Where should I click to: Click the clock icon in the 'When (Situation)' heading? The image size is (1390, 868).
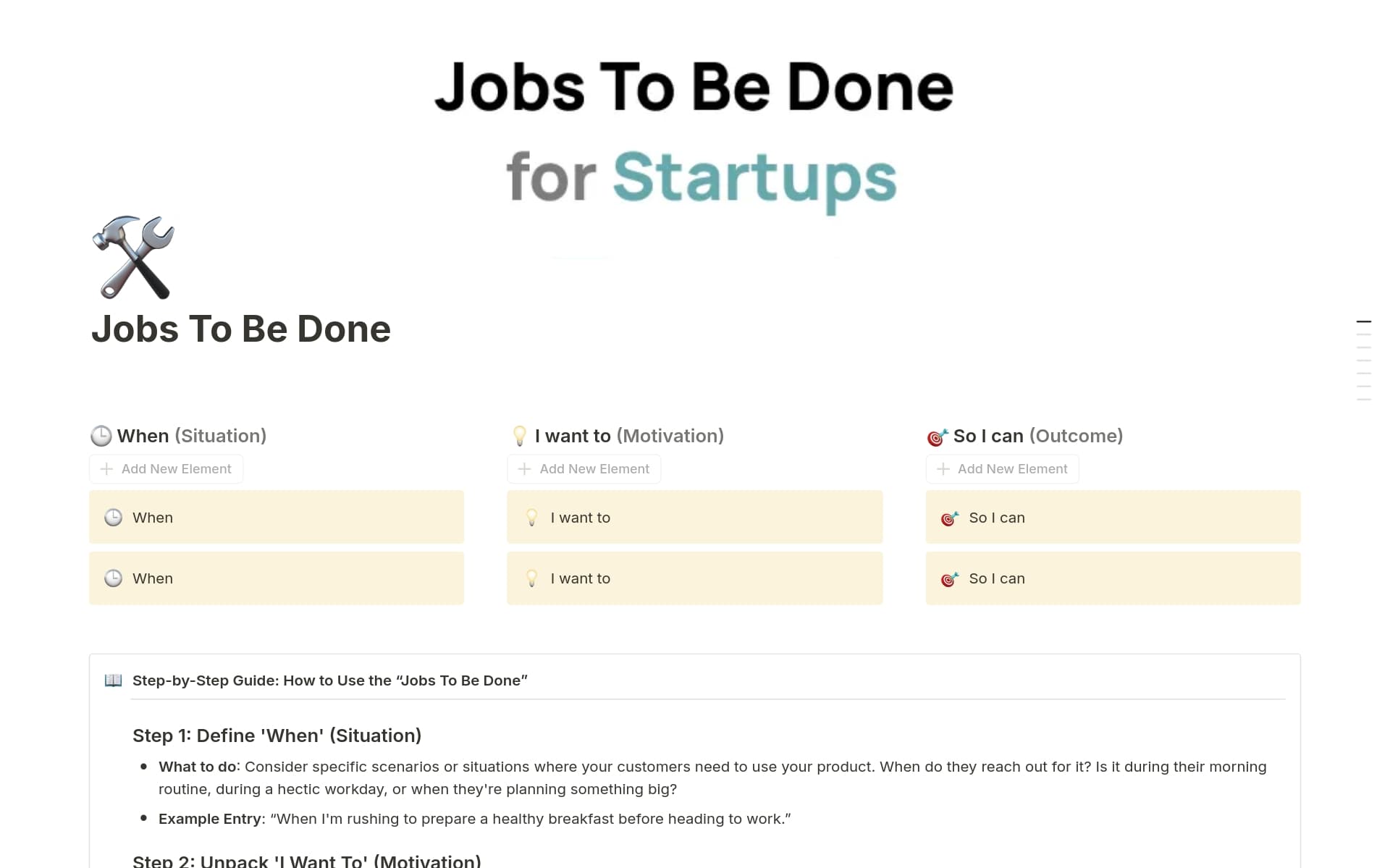(x=101, y=435)
